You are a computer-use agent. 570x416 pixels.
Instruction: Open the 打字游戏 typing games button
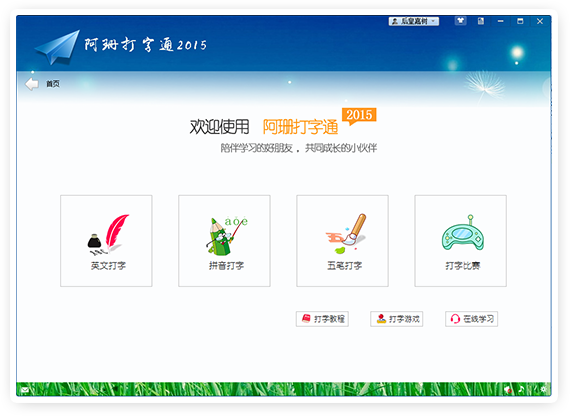[x=397, y=319]
